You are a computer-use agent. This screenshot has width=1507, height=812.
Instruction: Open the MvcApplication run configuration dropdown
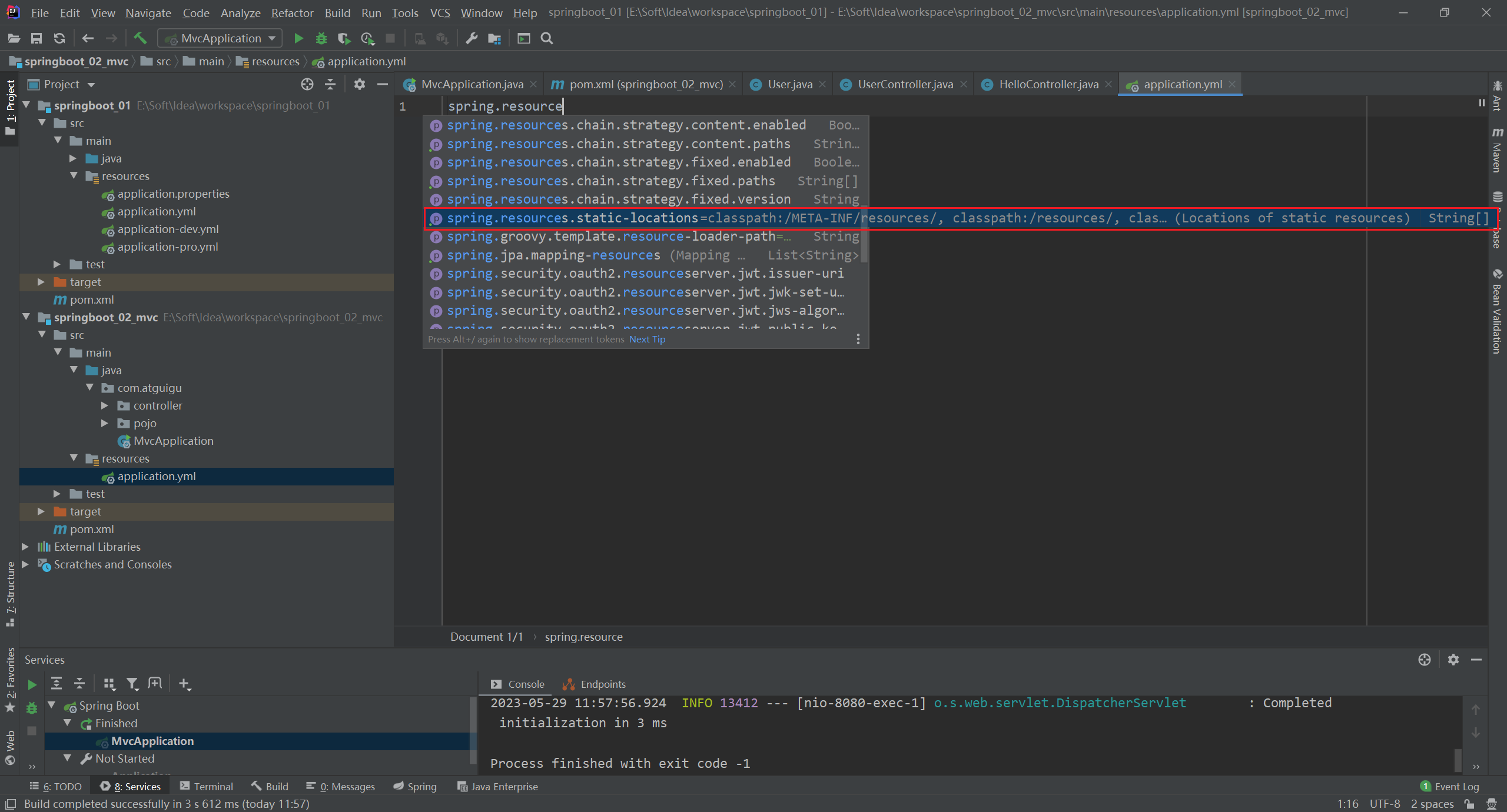[x=220, y=38]
